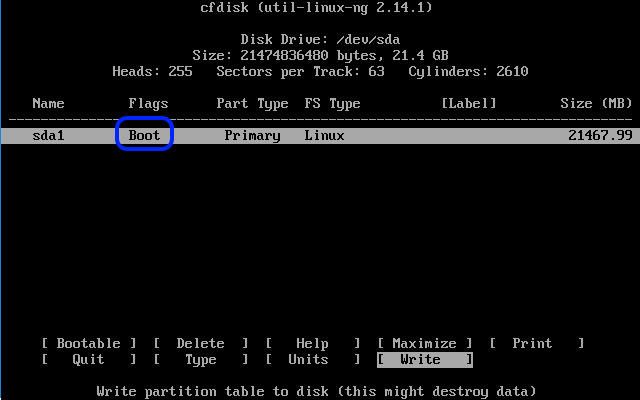This screenshot has width=640, height=400.
Task: Activate the highlighted Write option
Action: [x=424, y=360]
